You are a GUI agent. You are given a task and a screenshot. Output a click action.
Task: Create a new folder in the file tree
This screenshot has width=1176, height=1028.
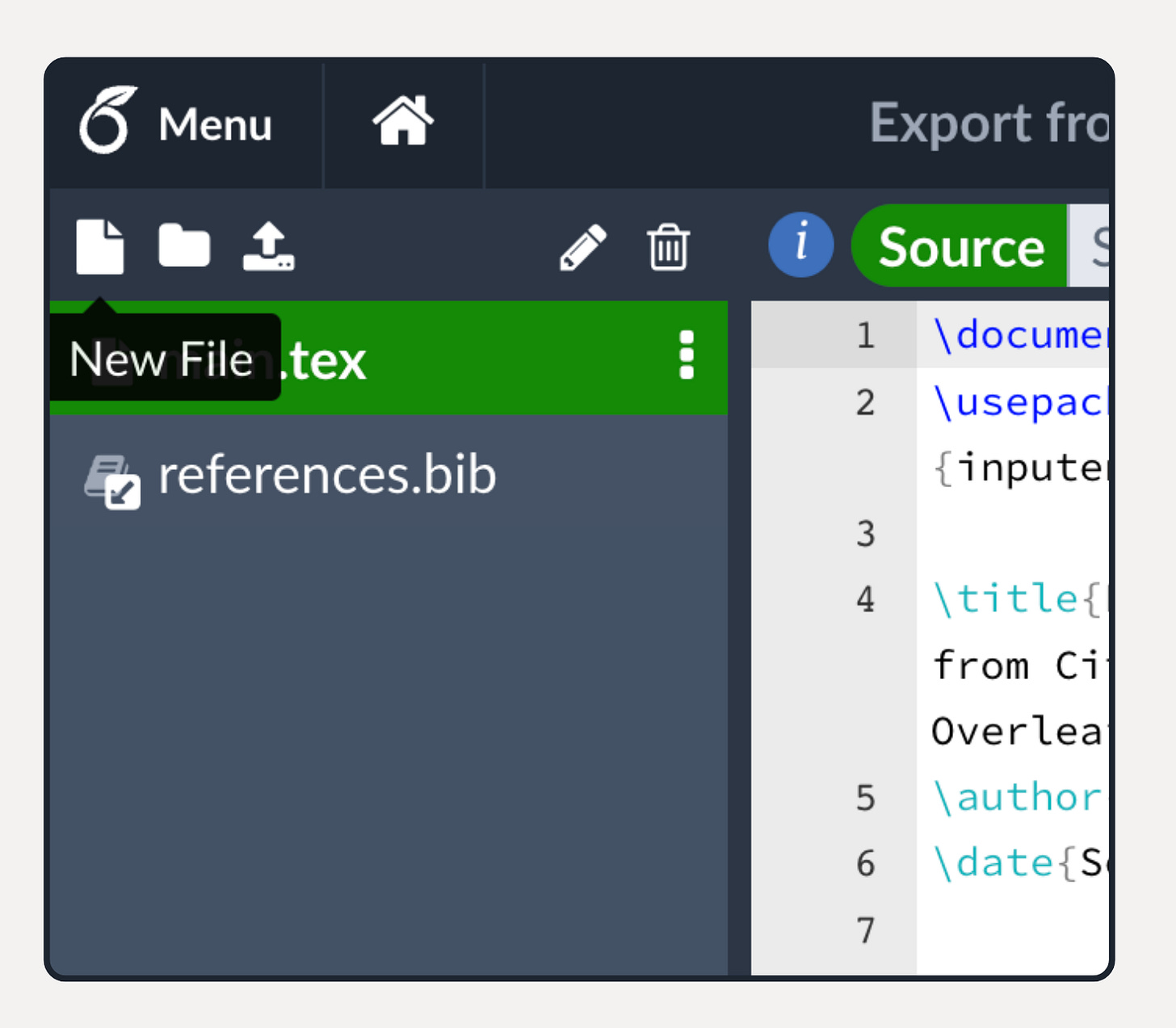pos(184,246)
